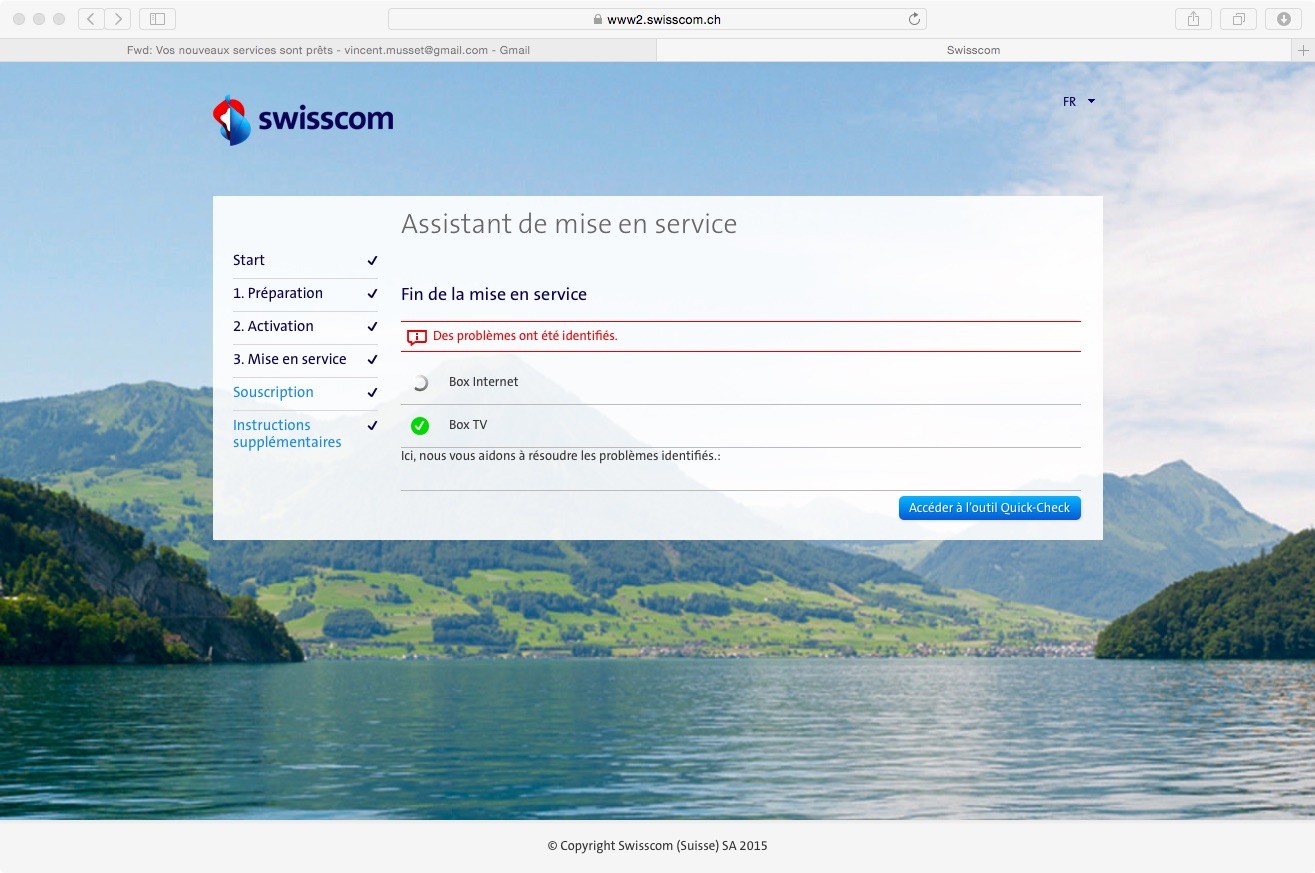Image resolution: width=1315 pixels, height=873 pixels.
Task: Click the green check next to Box TV
Action: (420, 426)
